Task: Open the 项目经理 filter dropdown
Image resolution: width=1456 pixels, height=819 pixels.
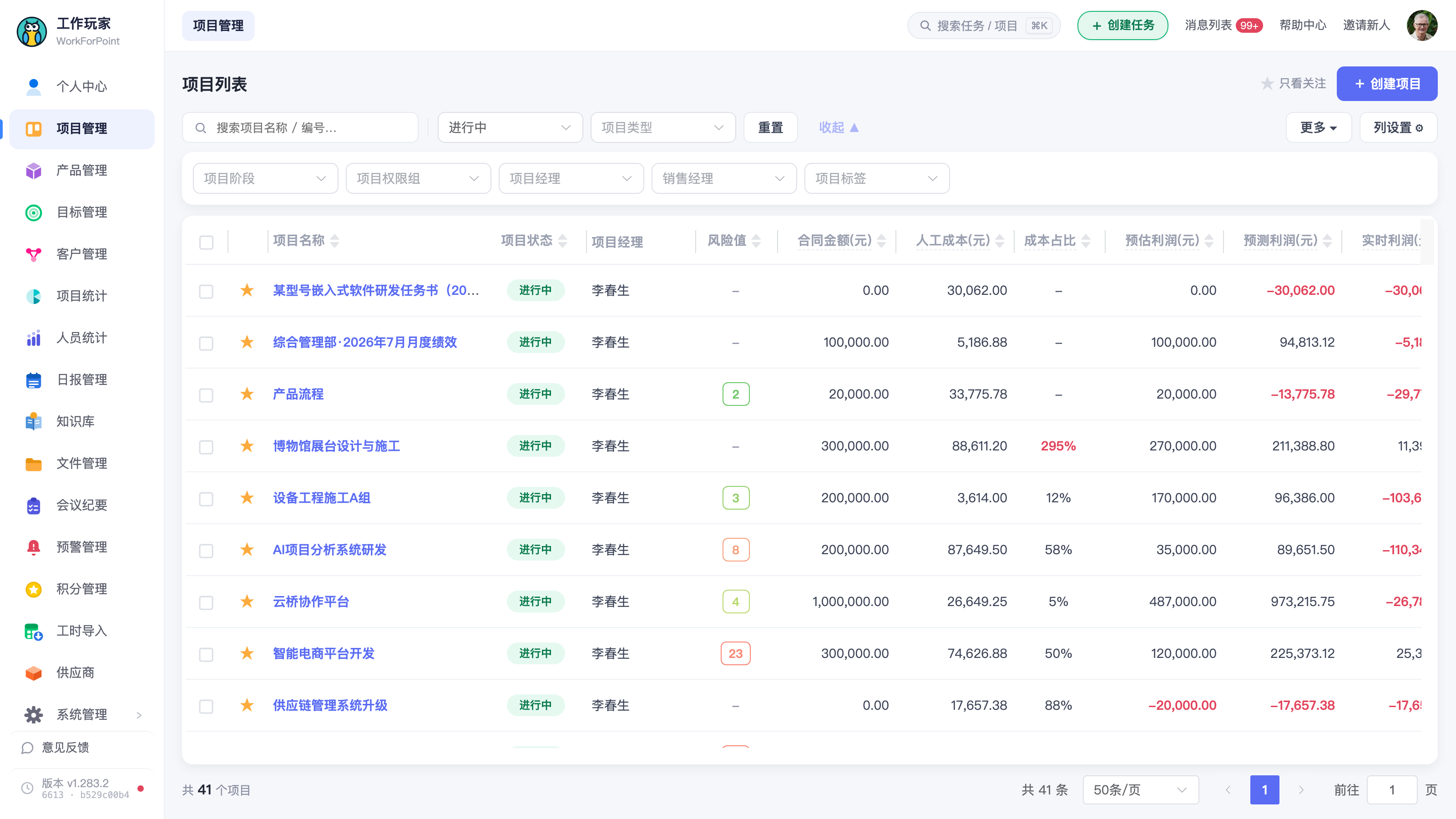Action: 571,178
